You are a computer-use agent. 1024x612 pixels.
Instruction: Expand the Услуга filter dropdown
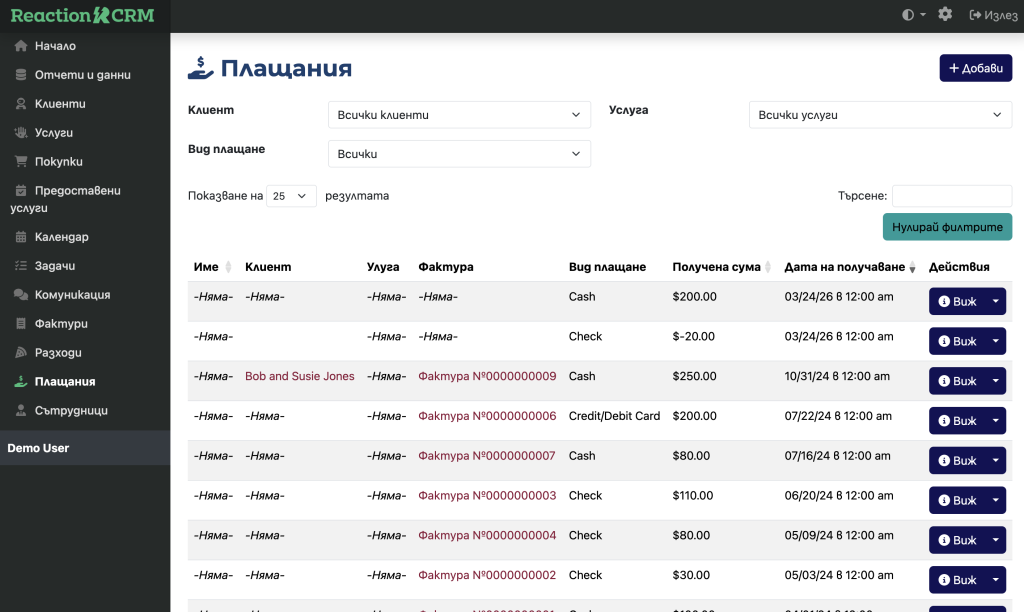point(880,115)
